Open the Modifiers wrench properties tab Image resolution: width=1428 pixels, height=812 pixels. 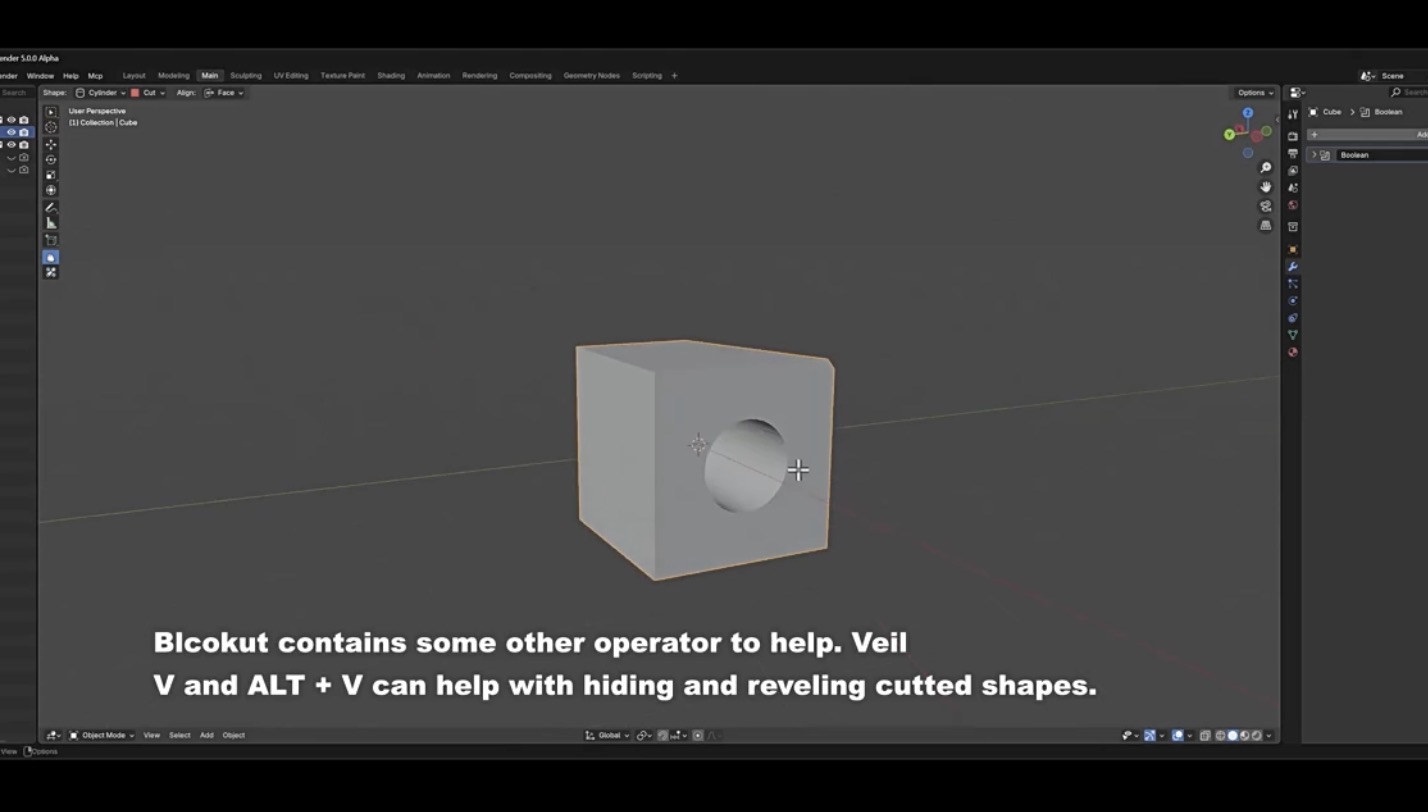pyautogui.click(x=1293, y=267)
